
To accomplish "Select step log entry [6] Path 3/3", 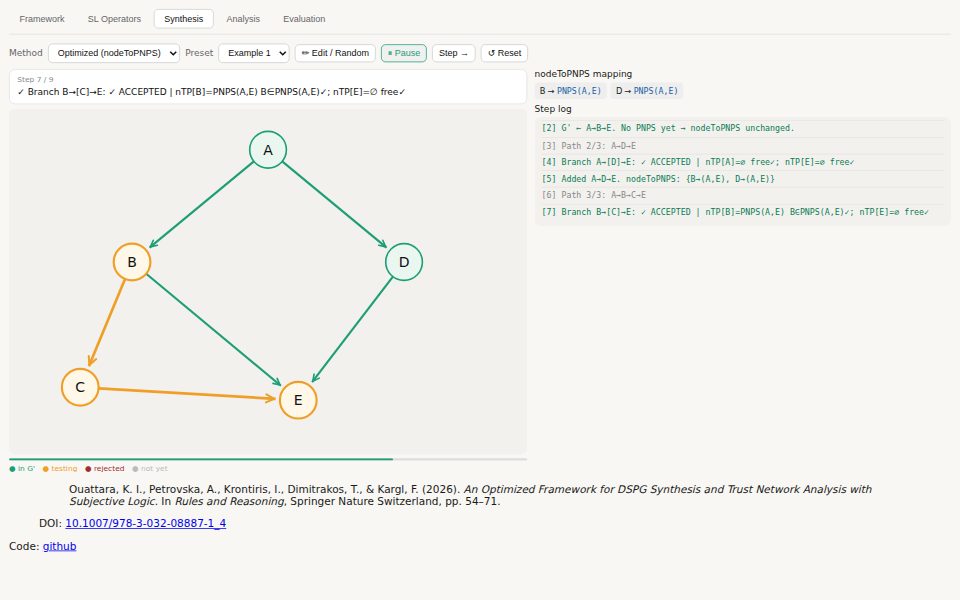I will click(x=741, y=195).
